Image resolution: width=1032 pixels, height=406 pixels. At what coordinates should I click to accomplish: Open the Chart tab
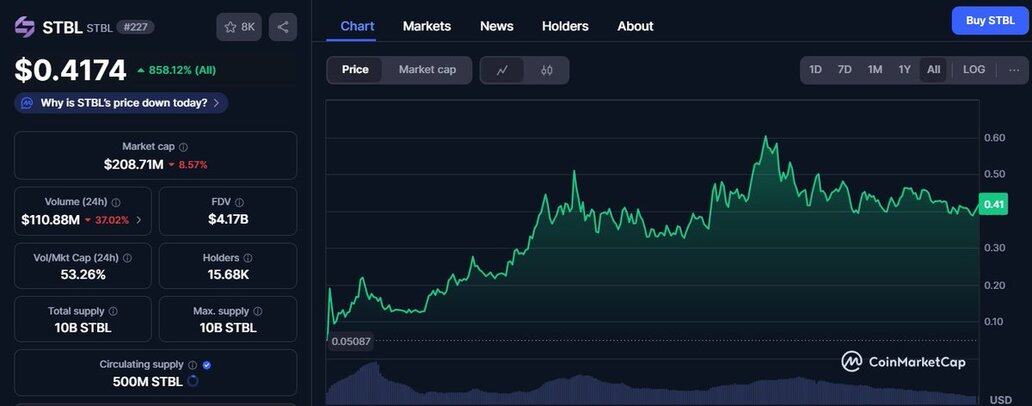357,26
